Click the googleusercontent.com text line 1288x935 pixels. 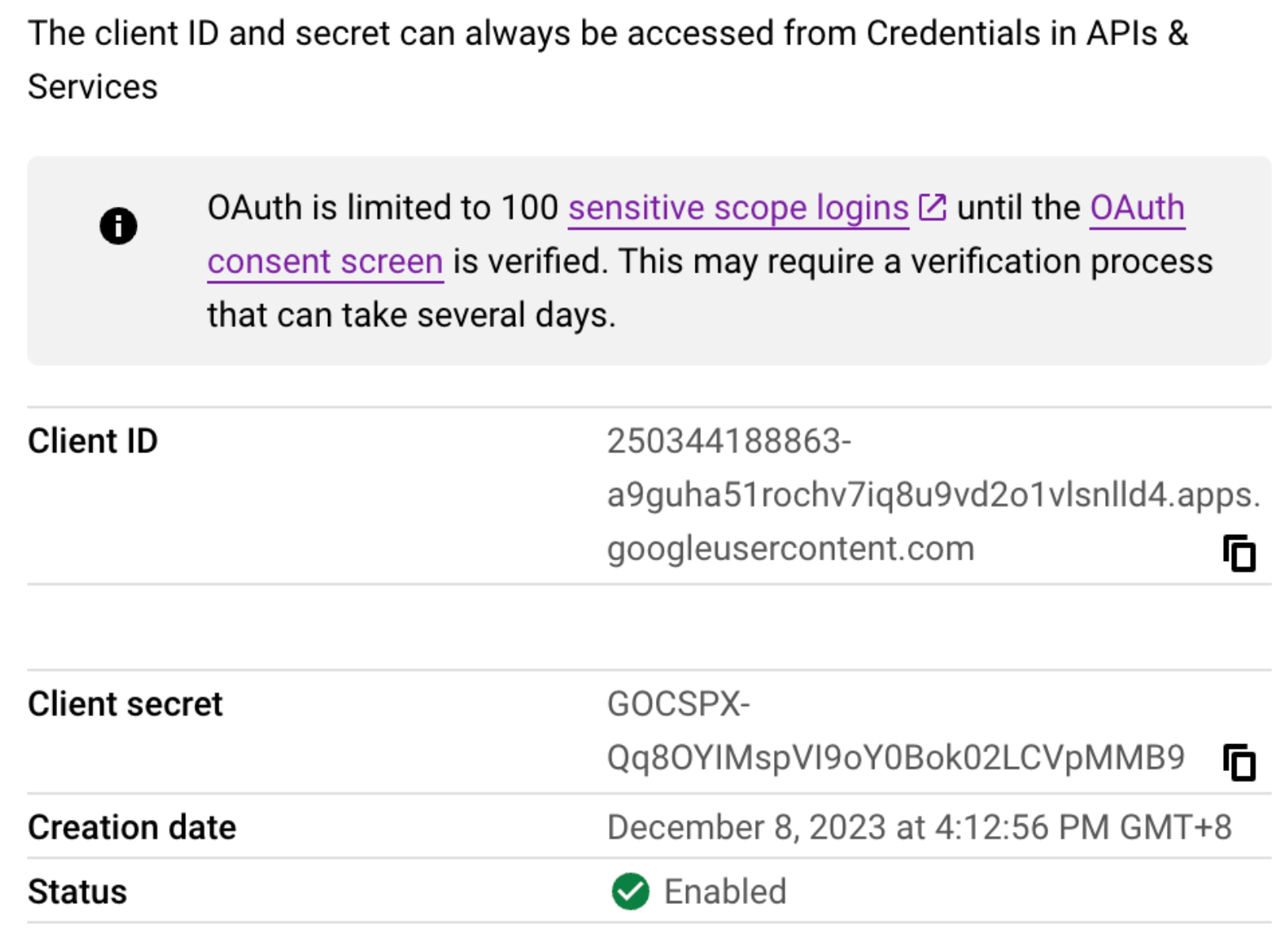tap(791, 548)
